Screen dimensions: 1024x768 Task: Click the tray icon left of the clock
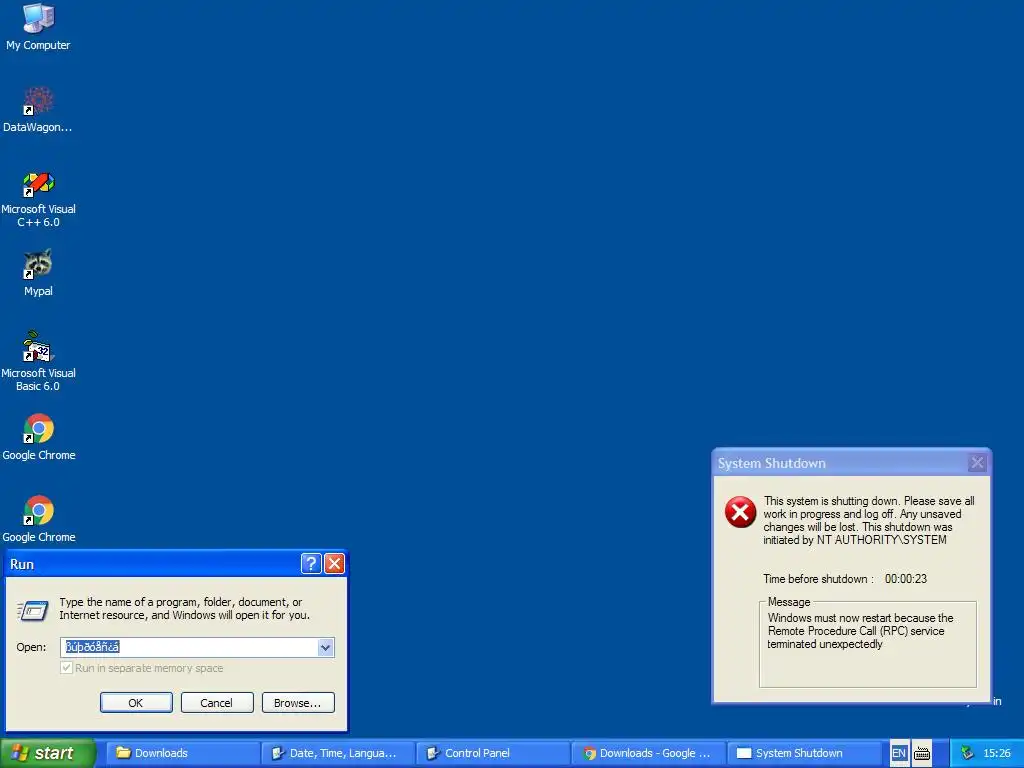(x=967, y=753)
